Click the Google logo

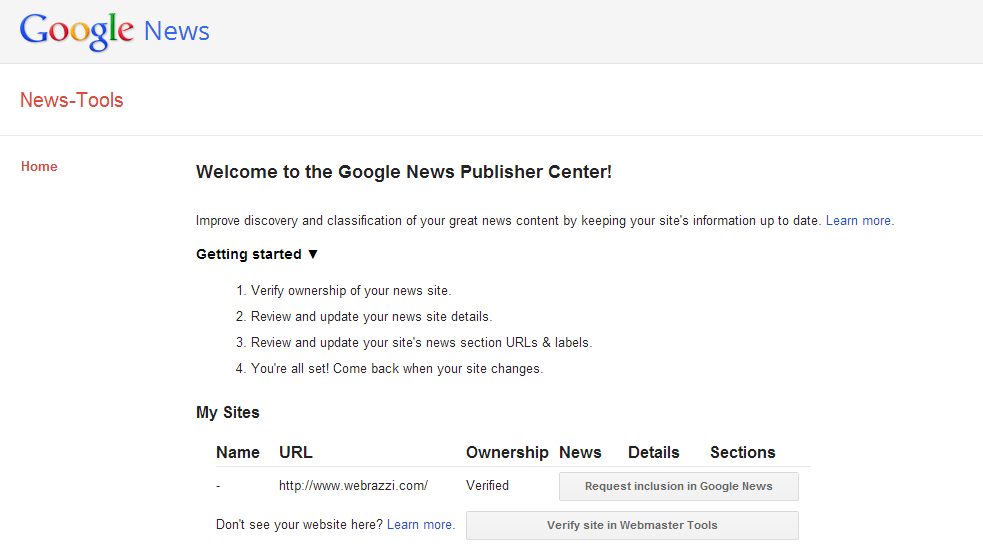pos(76,31)
